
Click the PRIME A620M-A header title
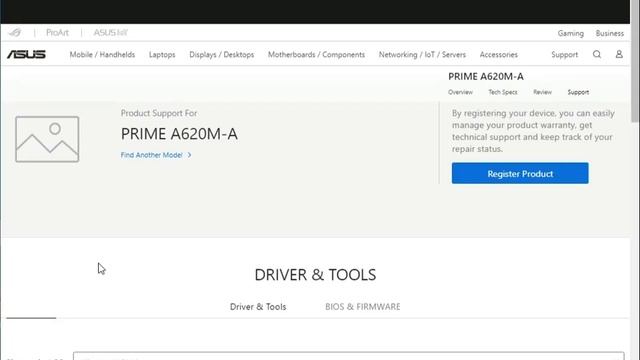(x=486, y=76)
